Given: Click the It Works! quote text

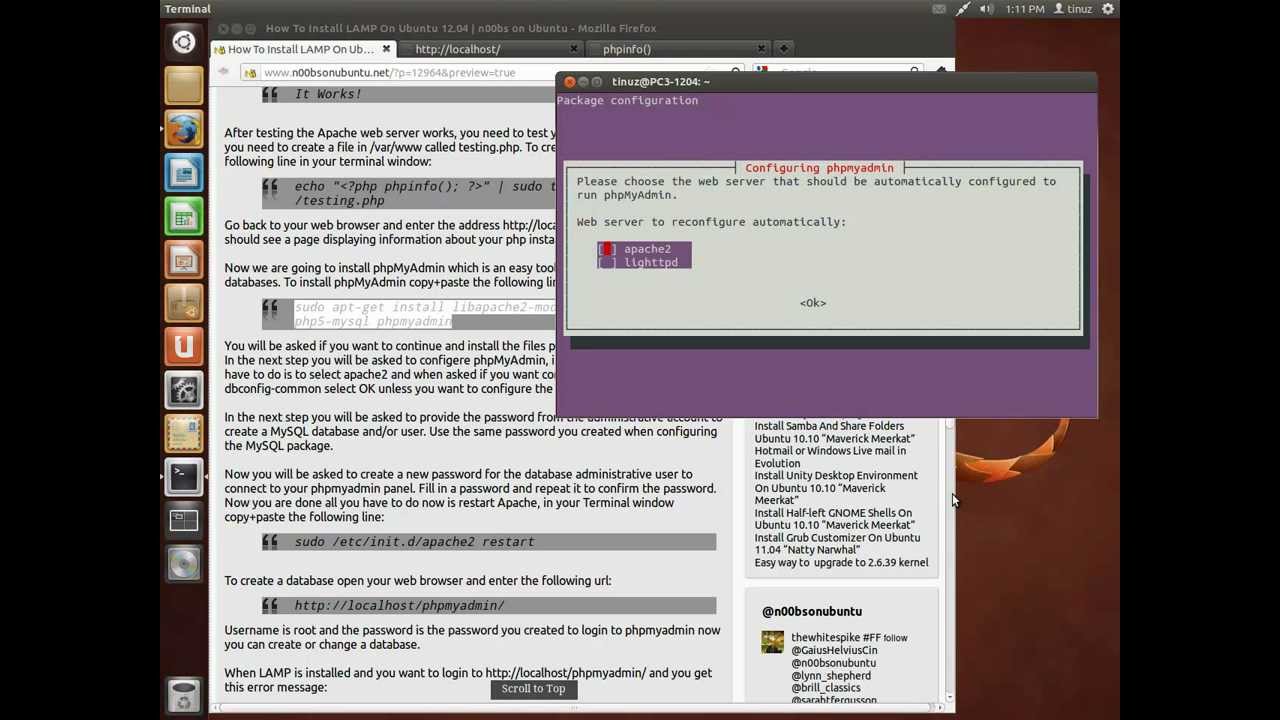Looking at the screenshot, I should click(x=328, y=94).
